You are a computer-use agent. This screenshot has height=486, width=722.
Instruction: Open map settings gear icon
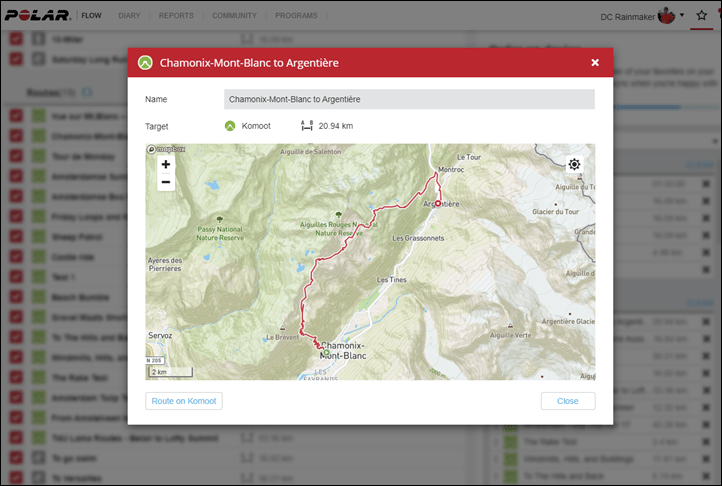click(x=574, y=164)
